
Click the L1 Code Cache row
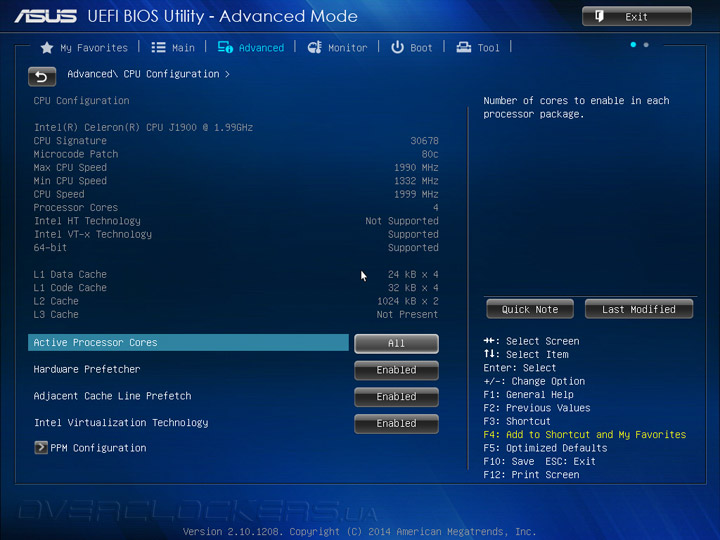pos(236,287)
